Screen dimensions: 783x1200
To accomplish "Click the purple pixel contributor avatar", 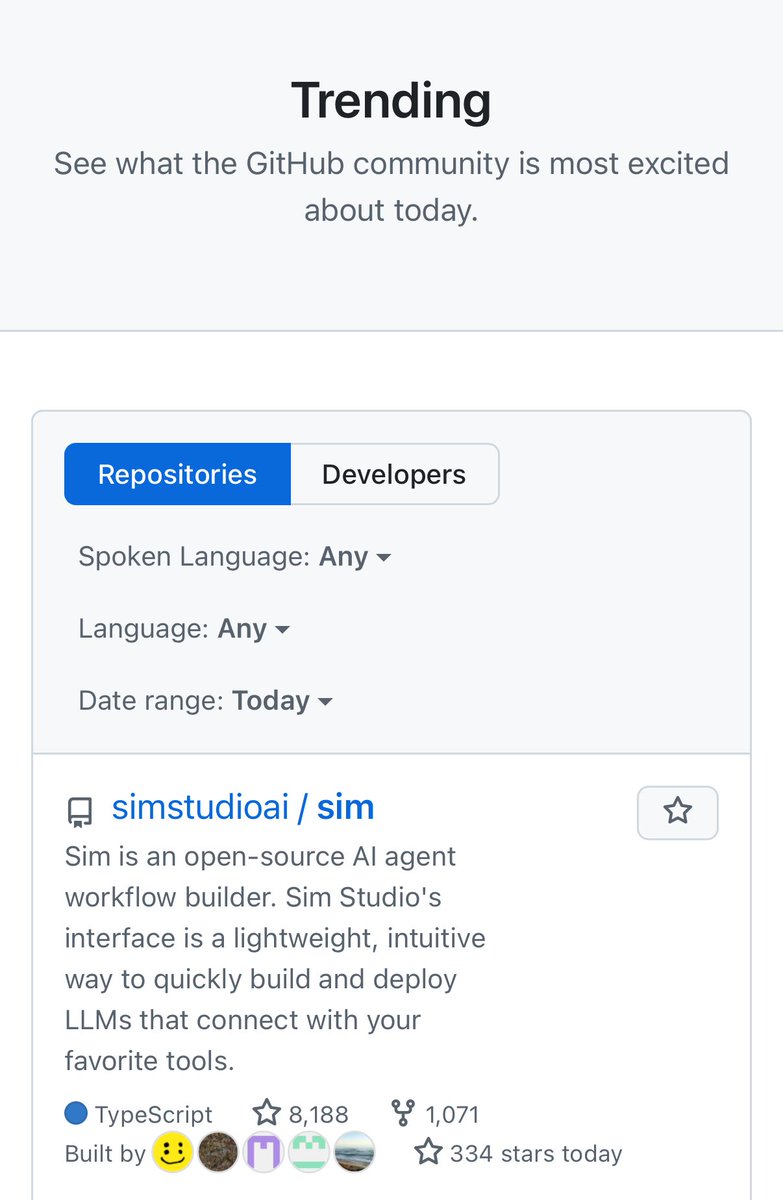I will click(263, 1153).
